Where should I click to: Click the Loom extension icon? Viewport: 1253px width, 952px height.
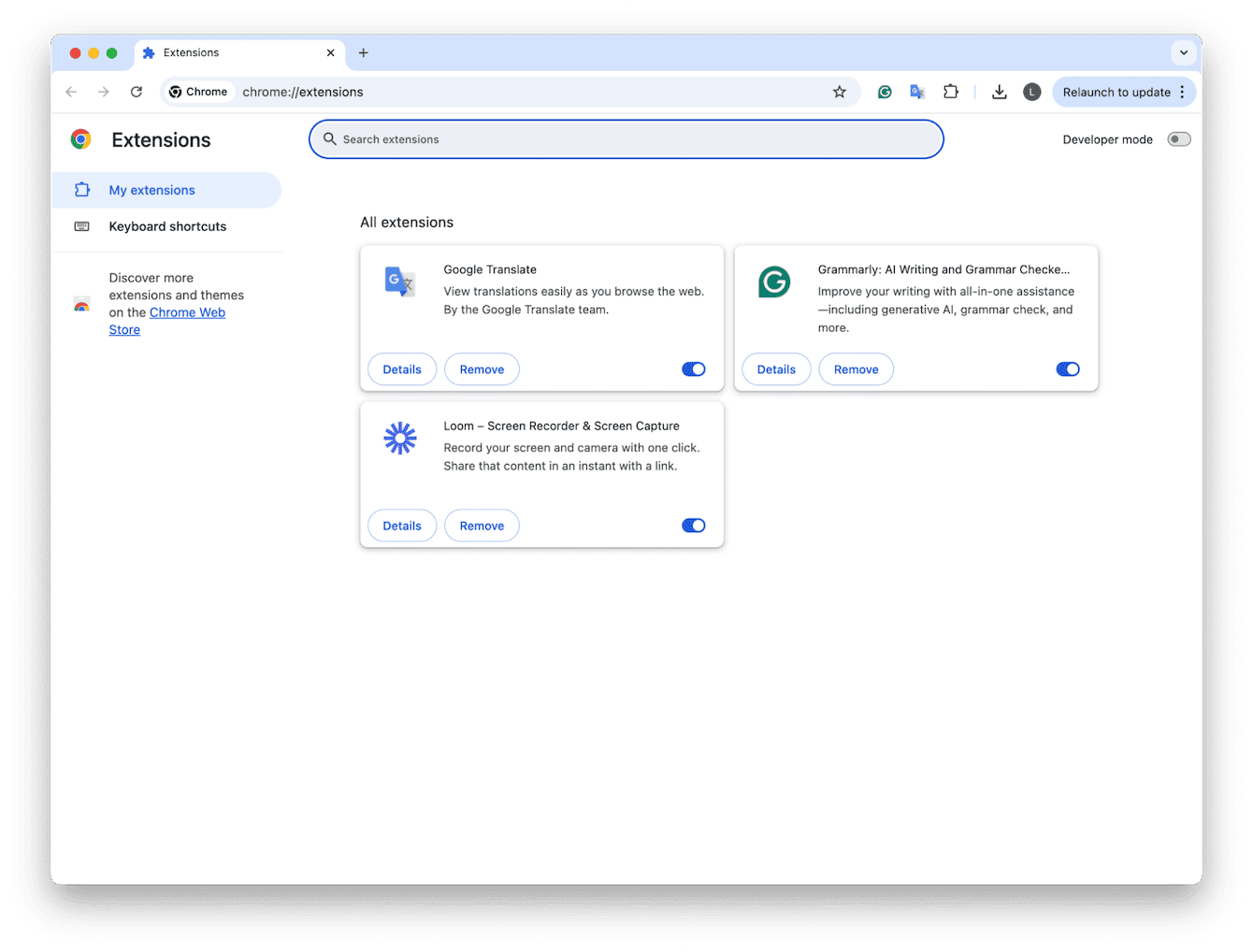tap(400, 438)
